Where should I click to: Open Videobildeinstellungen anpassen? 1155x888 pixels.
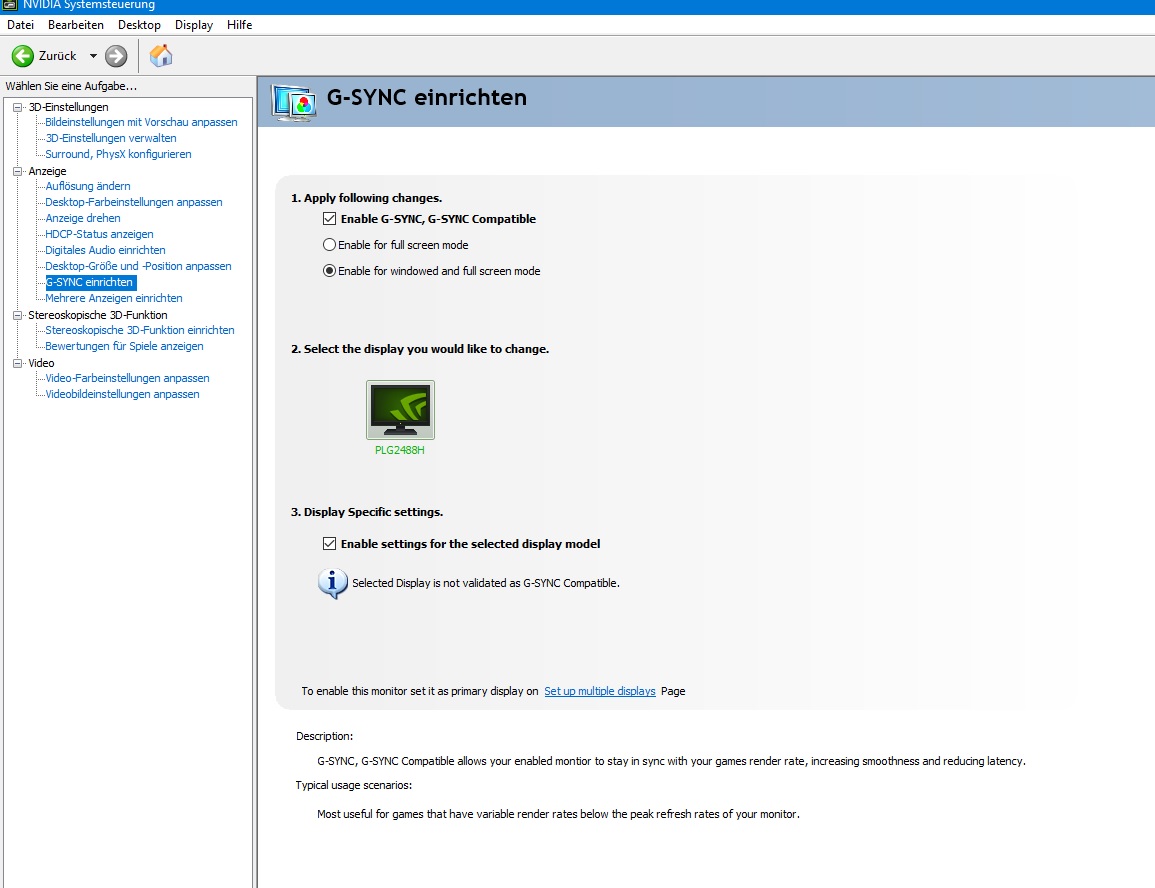122,395
